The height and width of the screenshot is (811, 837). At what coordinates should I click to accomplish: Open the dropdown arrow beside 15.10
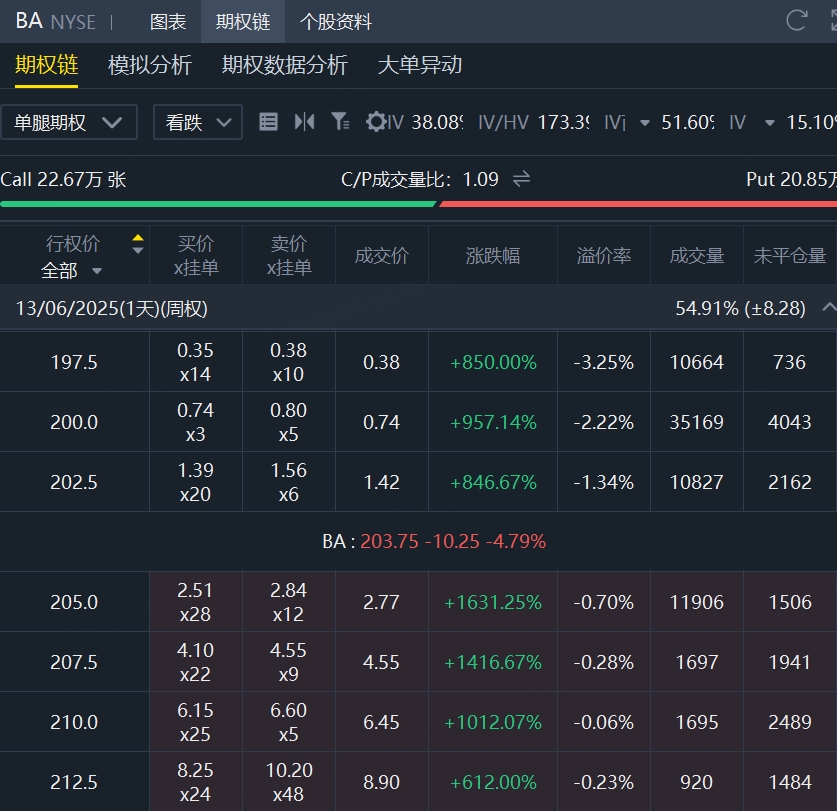pyautogui.click(x=769, y=123)
